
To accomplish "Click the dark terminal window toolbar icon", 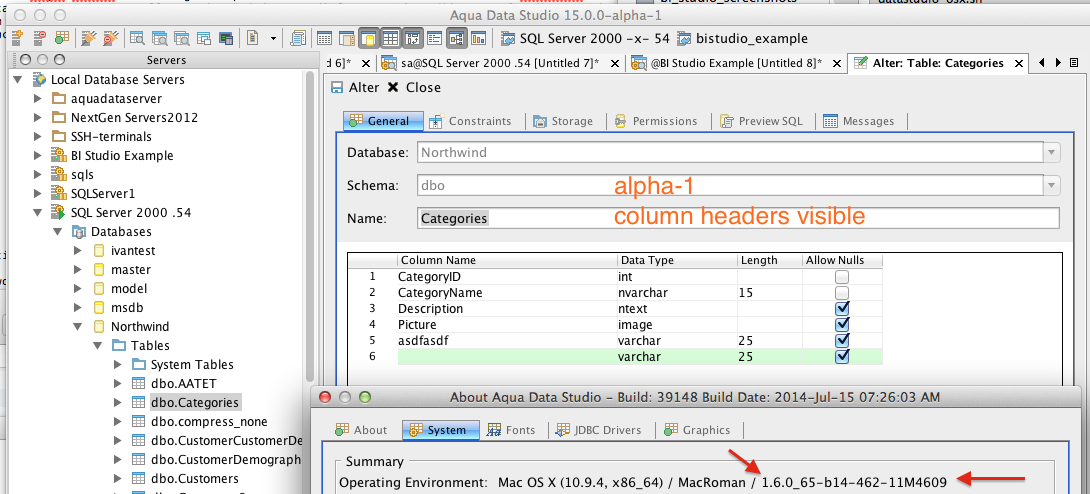I will coord(226,39).
